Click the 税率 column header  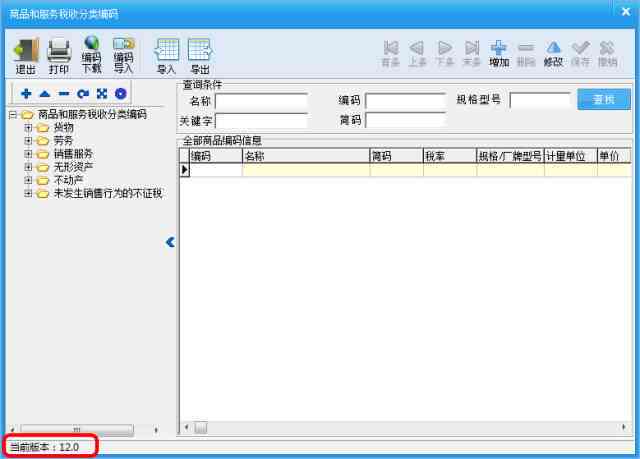tap(450, 156)
